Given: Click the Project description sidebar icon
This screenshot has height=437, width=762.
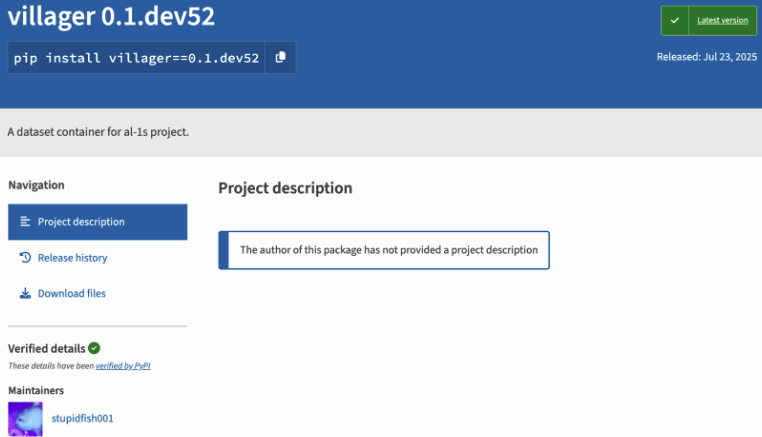Looking at the screenshot, I should [x=25, y=222].
